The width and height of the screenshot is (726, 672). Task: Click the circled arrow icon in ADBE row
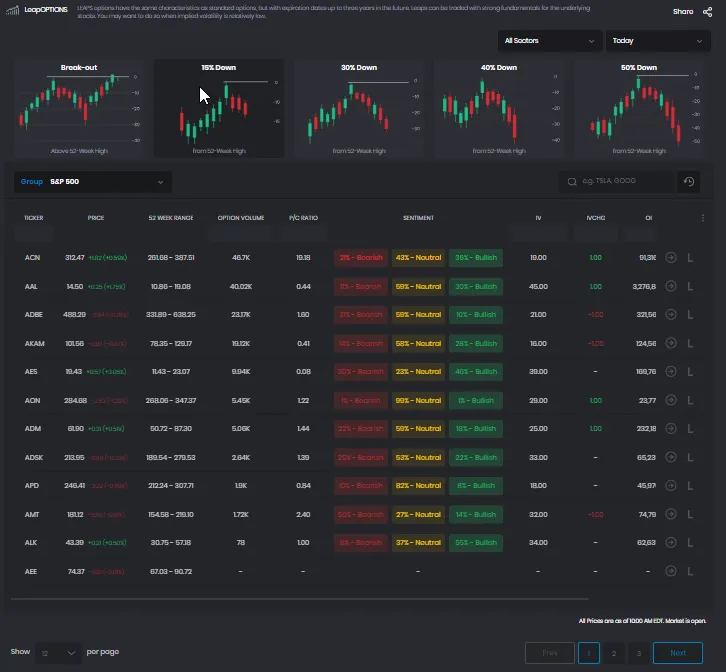670,314
